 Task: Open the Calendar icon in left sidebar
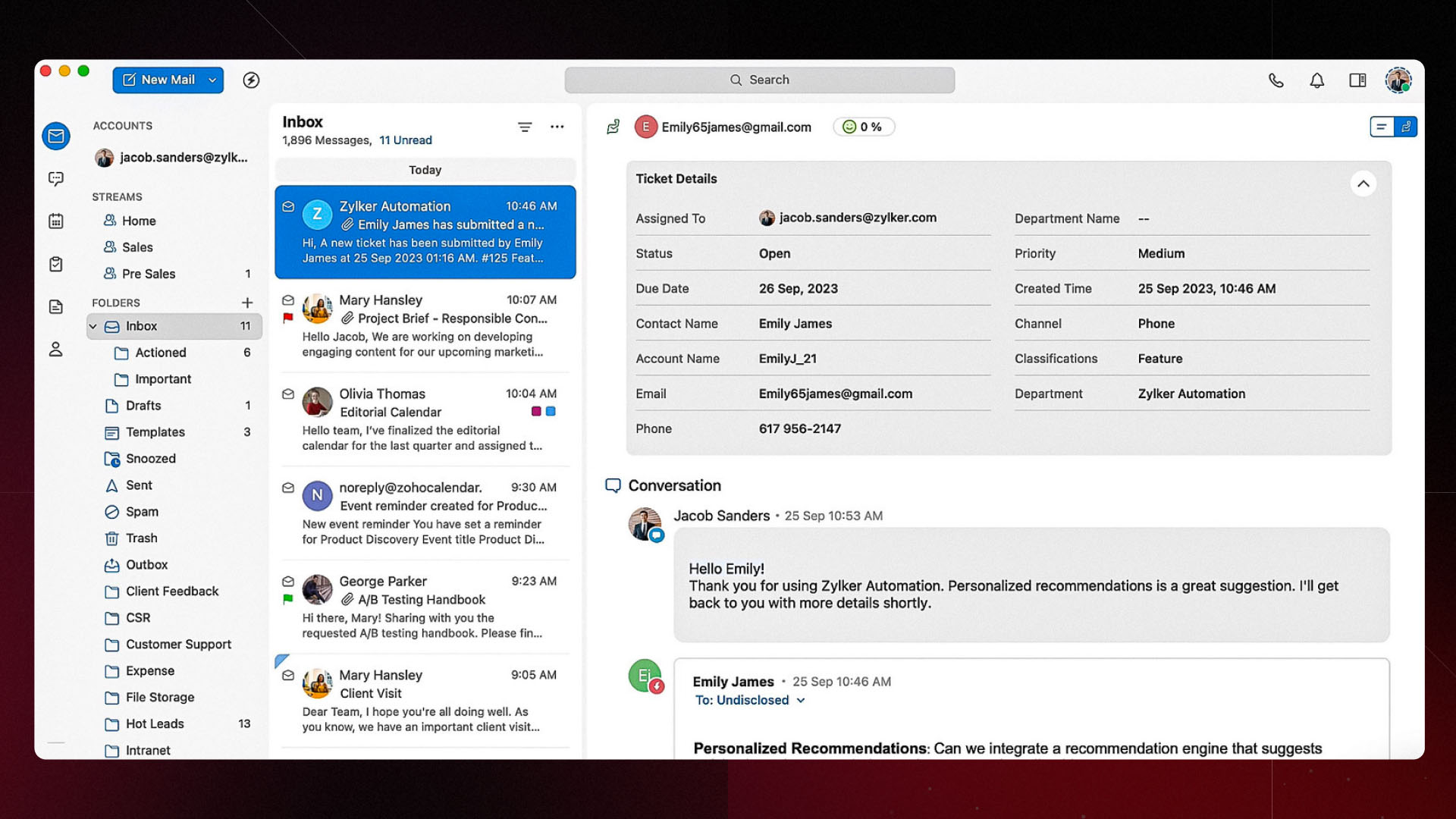pyautogui.click(x=56, y=221)
